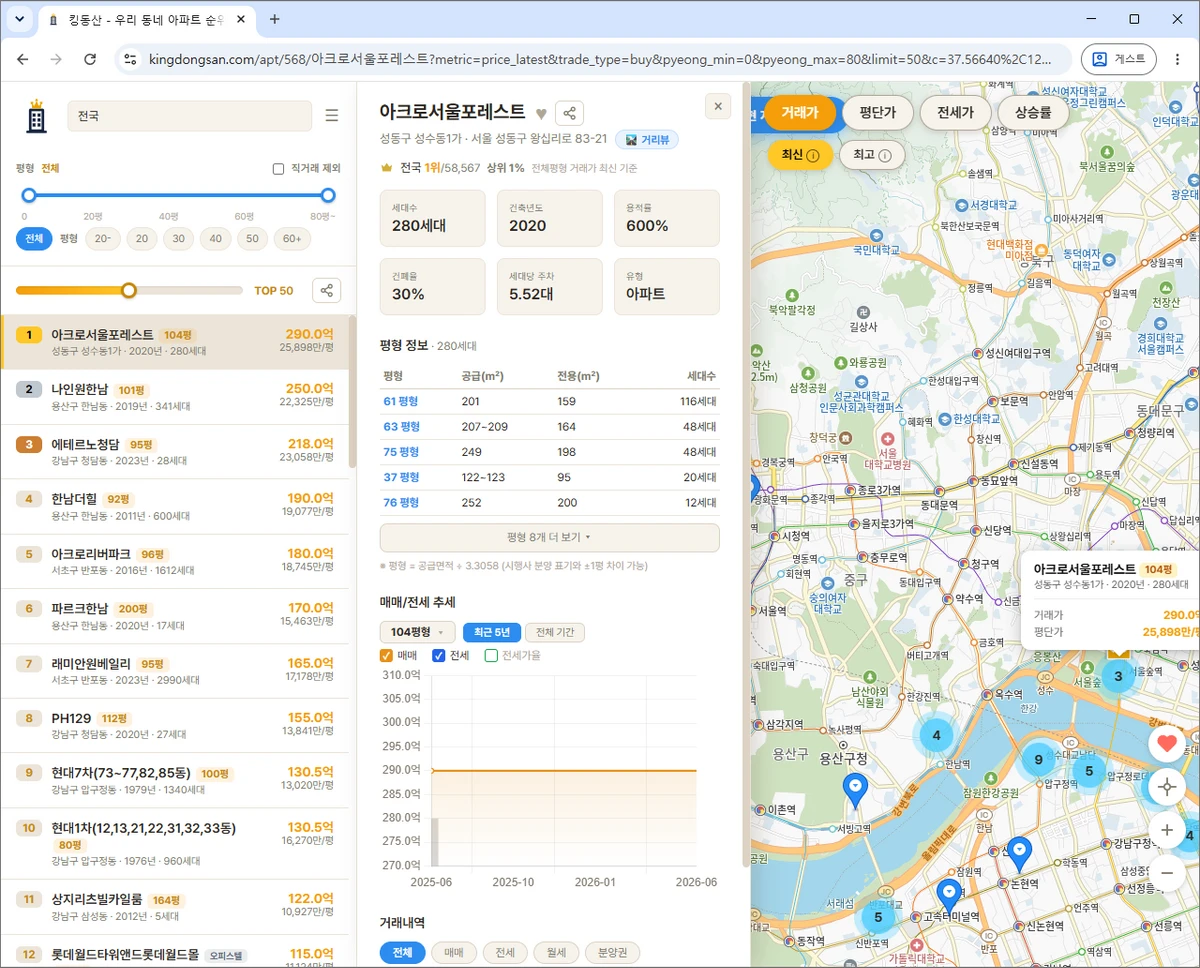Image resolution: width=1200 pixels, height=968 pixels.
Task: Click the info icon on 최신 button
Action: click(813, 156)
